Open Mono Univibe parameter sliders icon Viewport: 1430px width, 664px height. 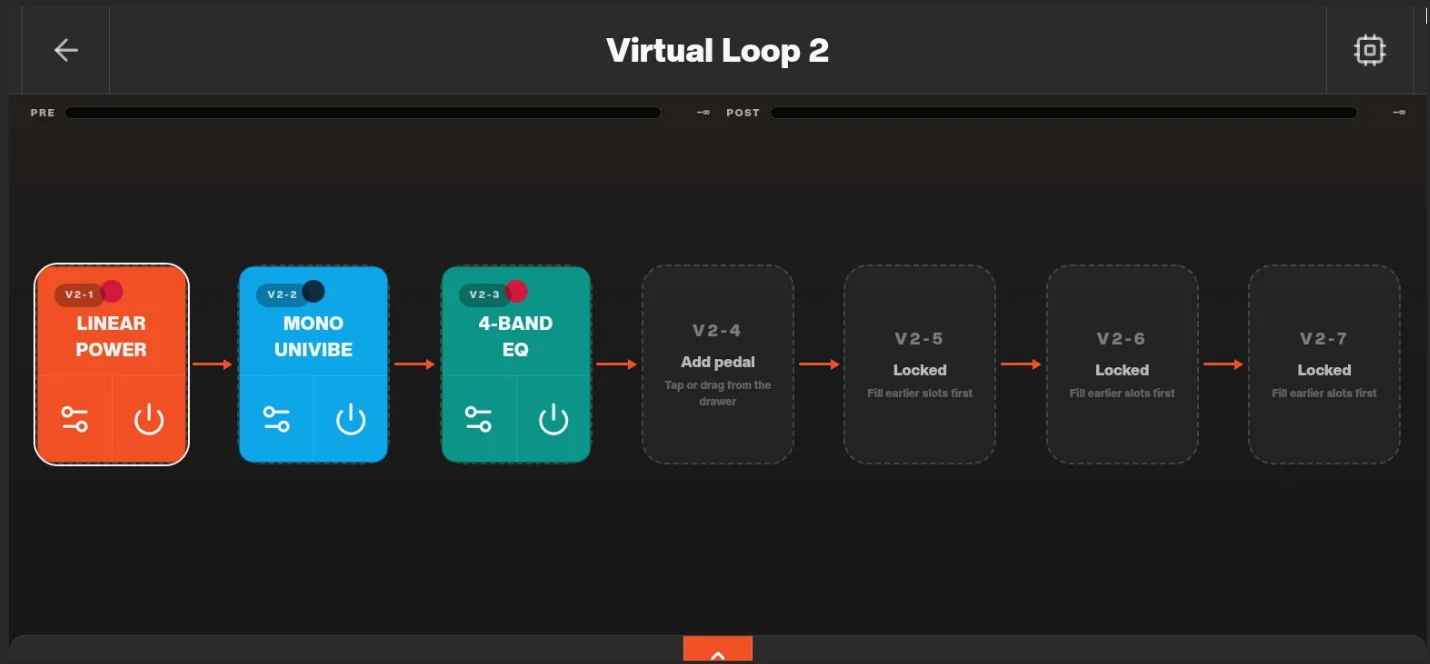(276, 420)
